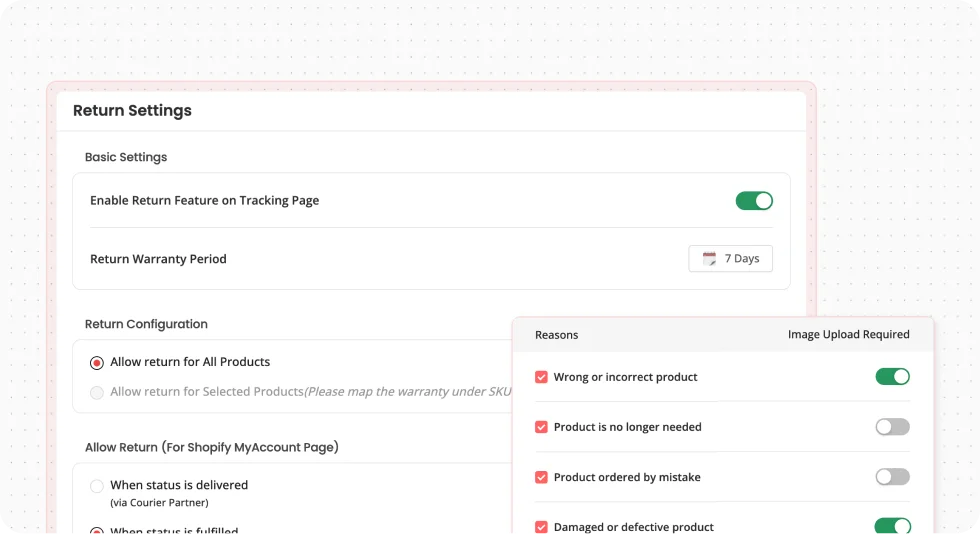Select Allow return for All Products

pyautogui.click(x=97, y=363)
